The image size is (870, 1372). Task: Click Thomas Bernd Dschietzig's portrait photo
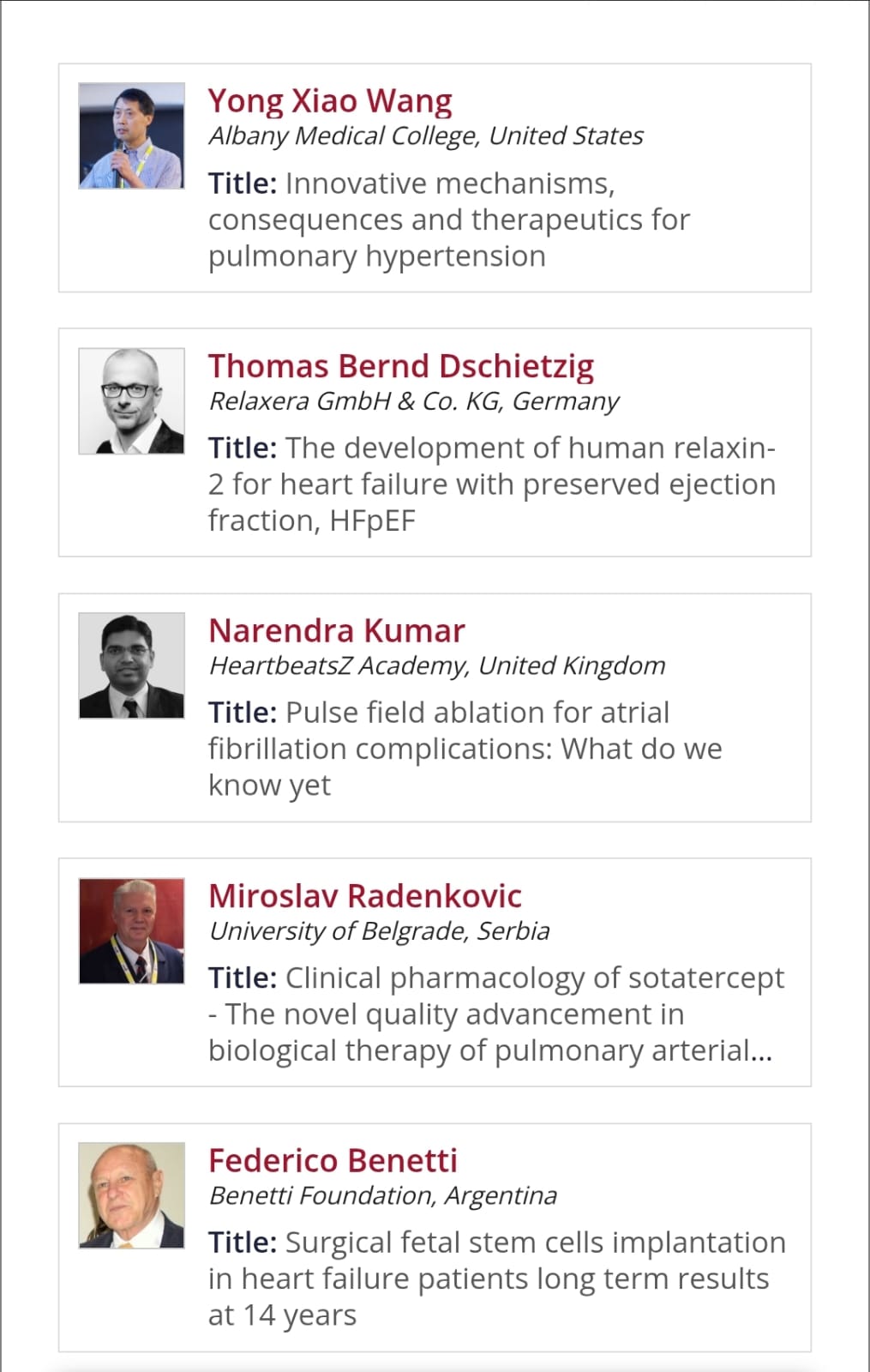point(131,400)
